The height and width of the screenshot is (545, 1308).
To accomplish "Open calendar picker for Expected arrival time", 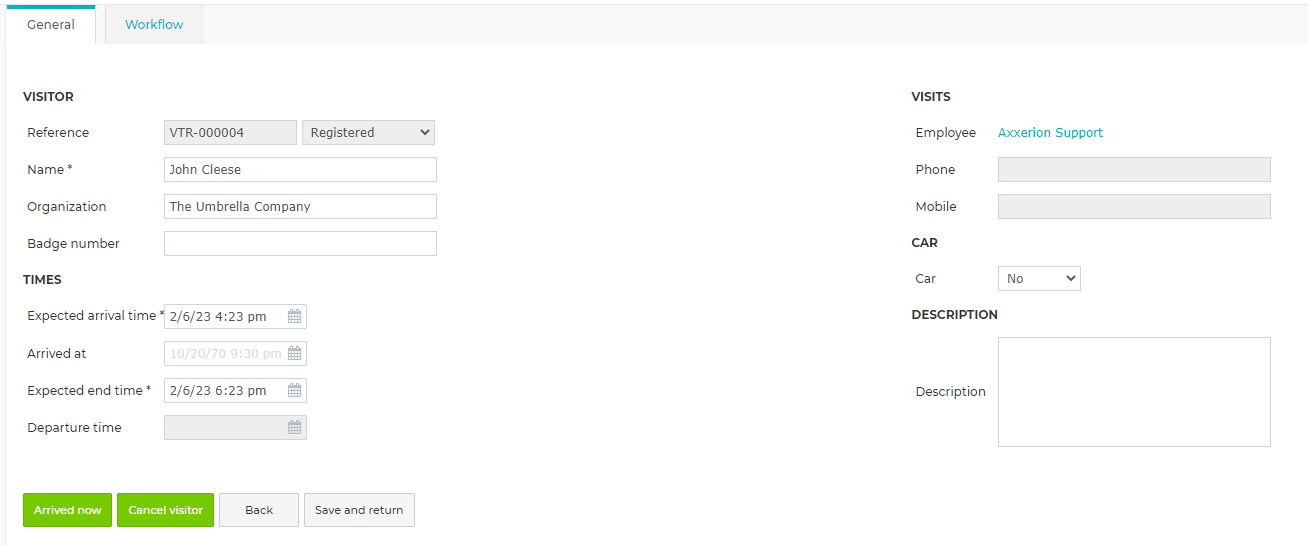I will (x=295, y=316).
